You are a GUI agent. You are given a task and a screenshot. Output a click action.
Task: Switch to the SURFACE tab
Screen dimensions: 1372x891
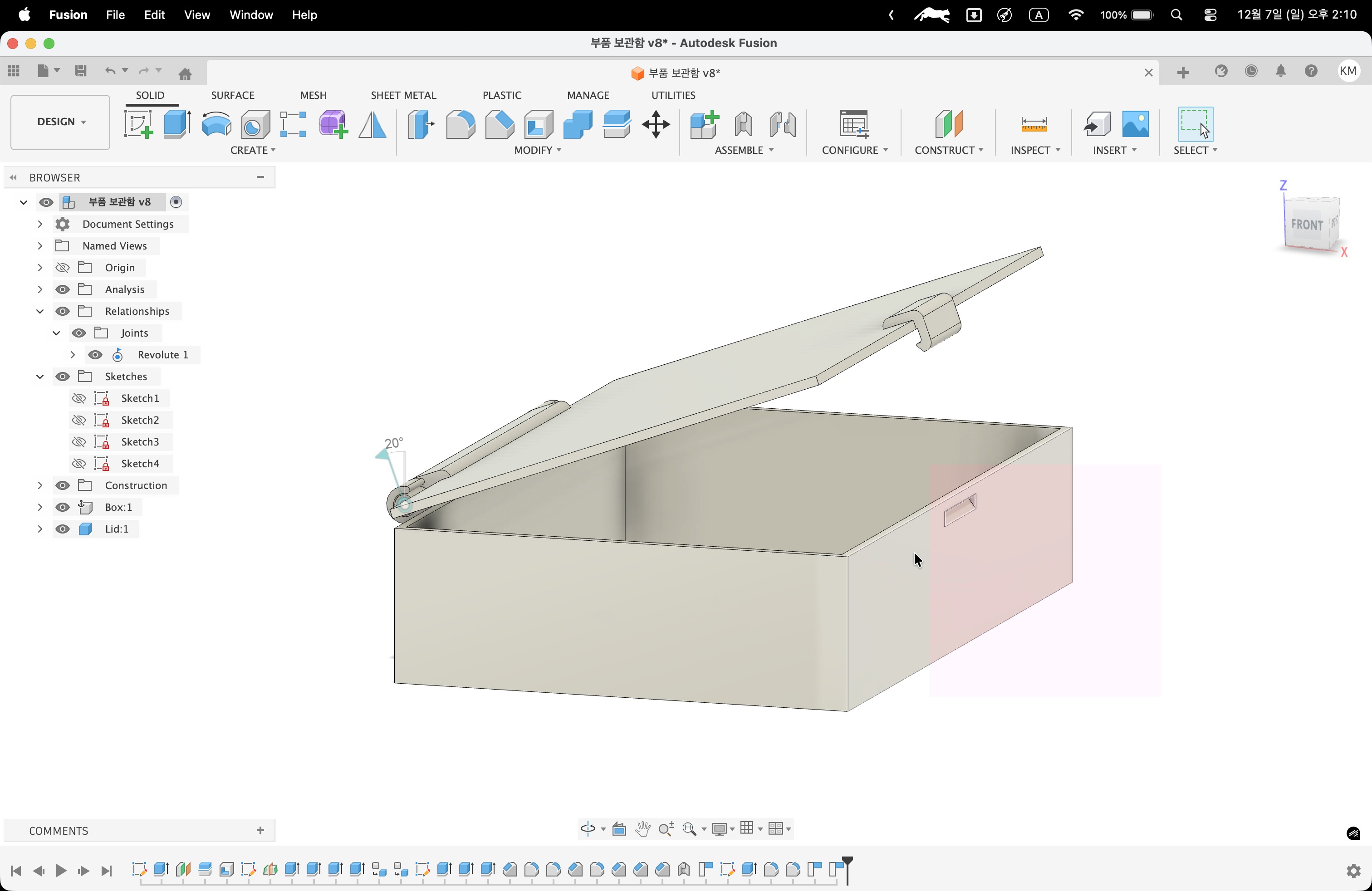233,95
